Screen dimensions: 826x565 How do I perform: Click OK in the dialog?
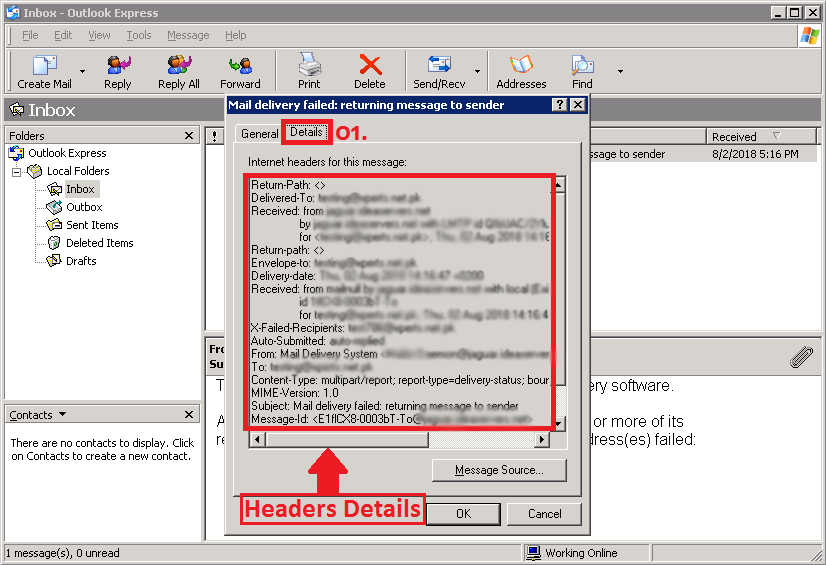pyautogui.click(x=464, y=513)
